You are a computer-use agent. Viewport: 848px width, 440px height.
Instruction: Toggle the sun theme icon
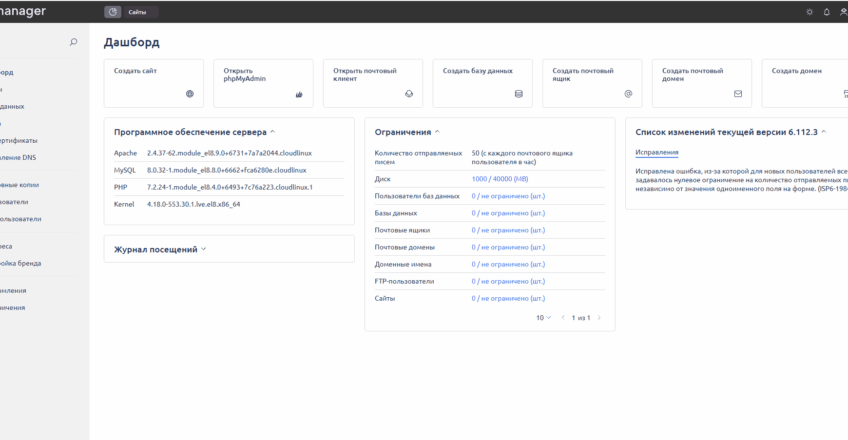(810, 12)
